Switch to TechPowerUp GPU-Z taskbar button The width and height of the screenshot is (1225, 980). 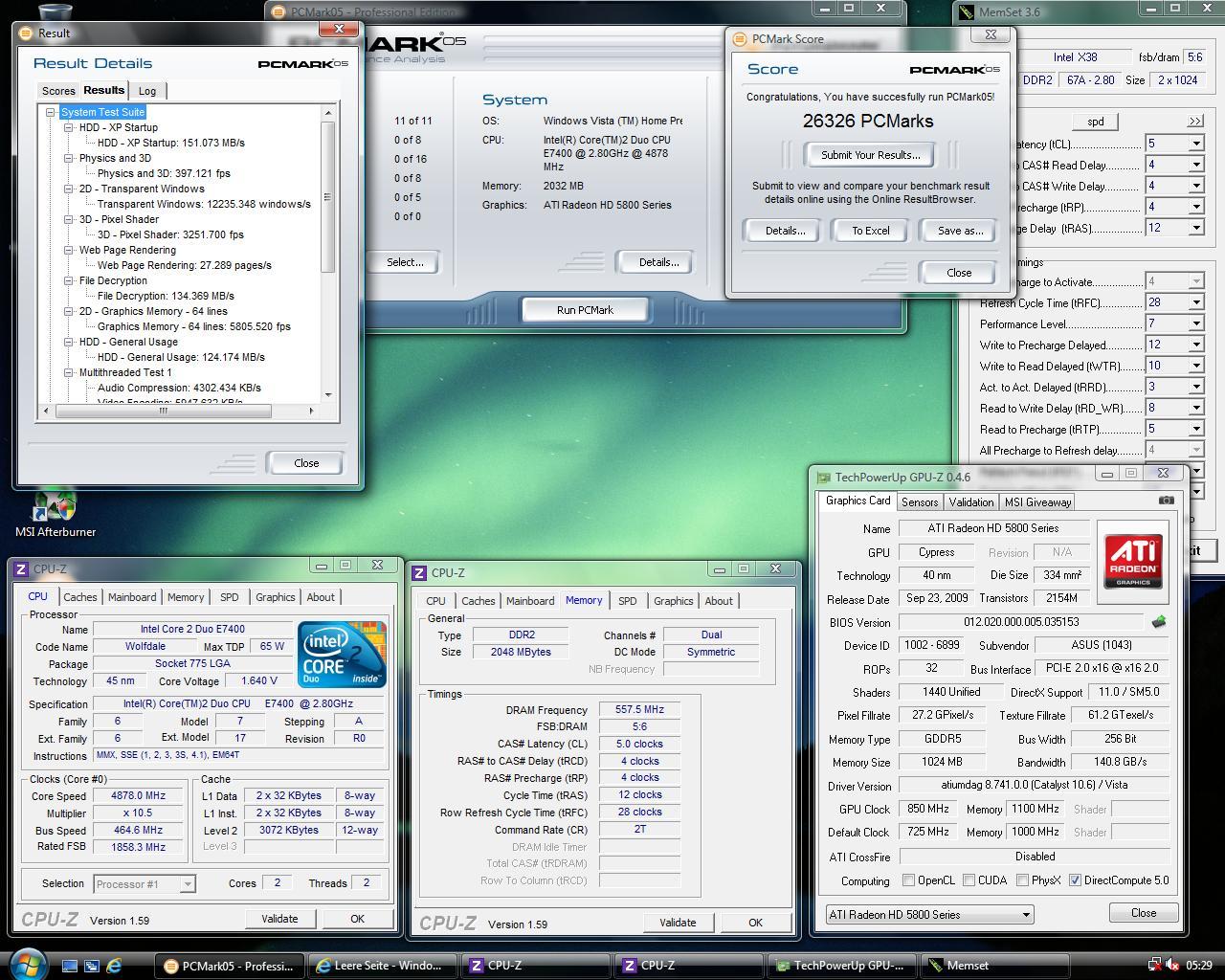[842, 966]
